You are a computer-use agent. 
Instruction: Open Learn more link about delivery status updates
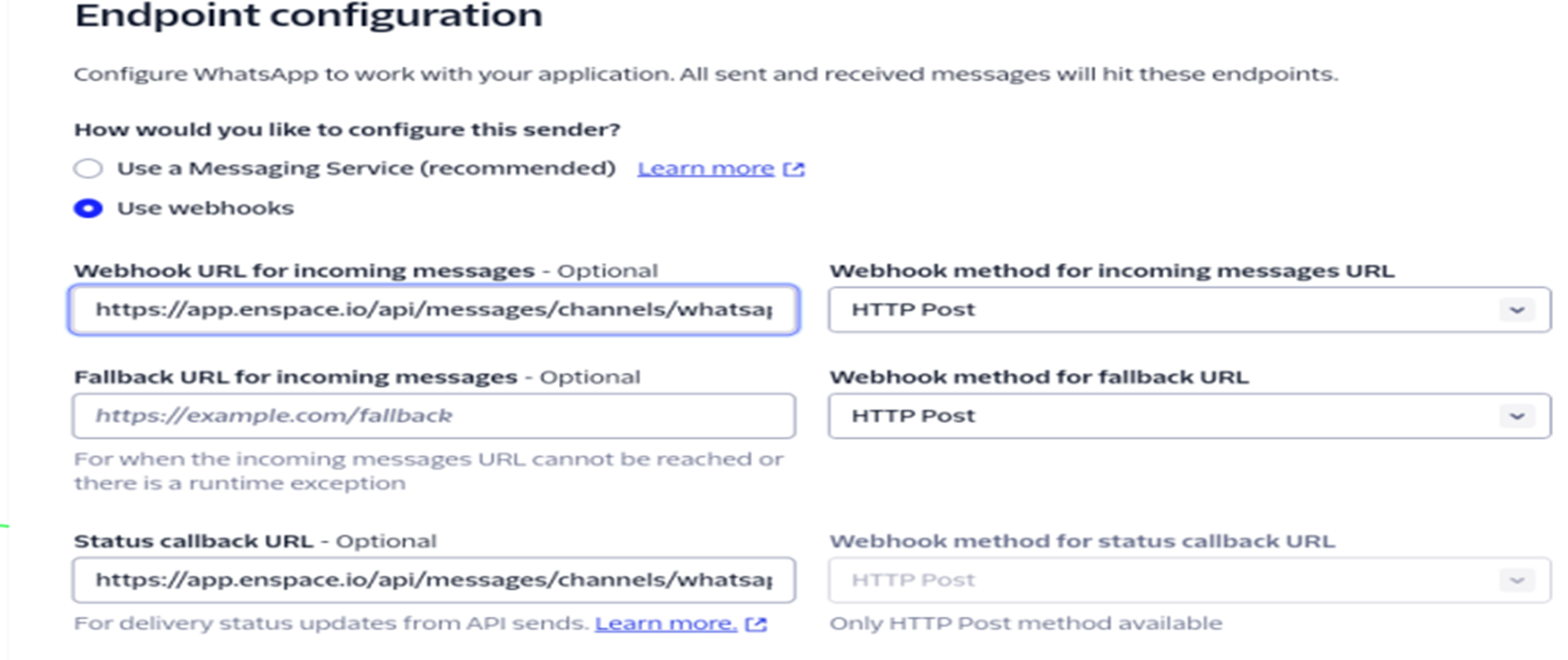[665, 624]
